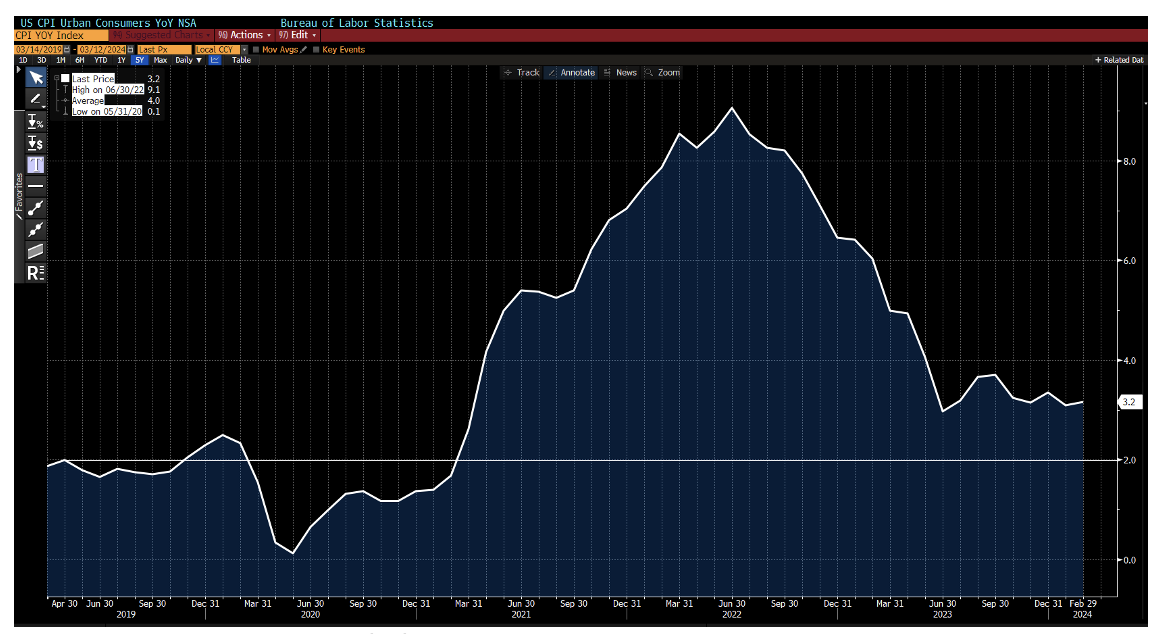Expand the Daily frequency dropdown
Screen dimensions: 1162x634
click(188, 60)
